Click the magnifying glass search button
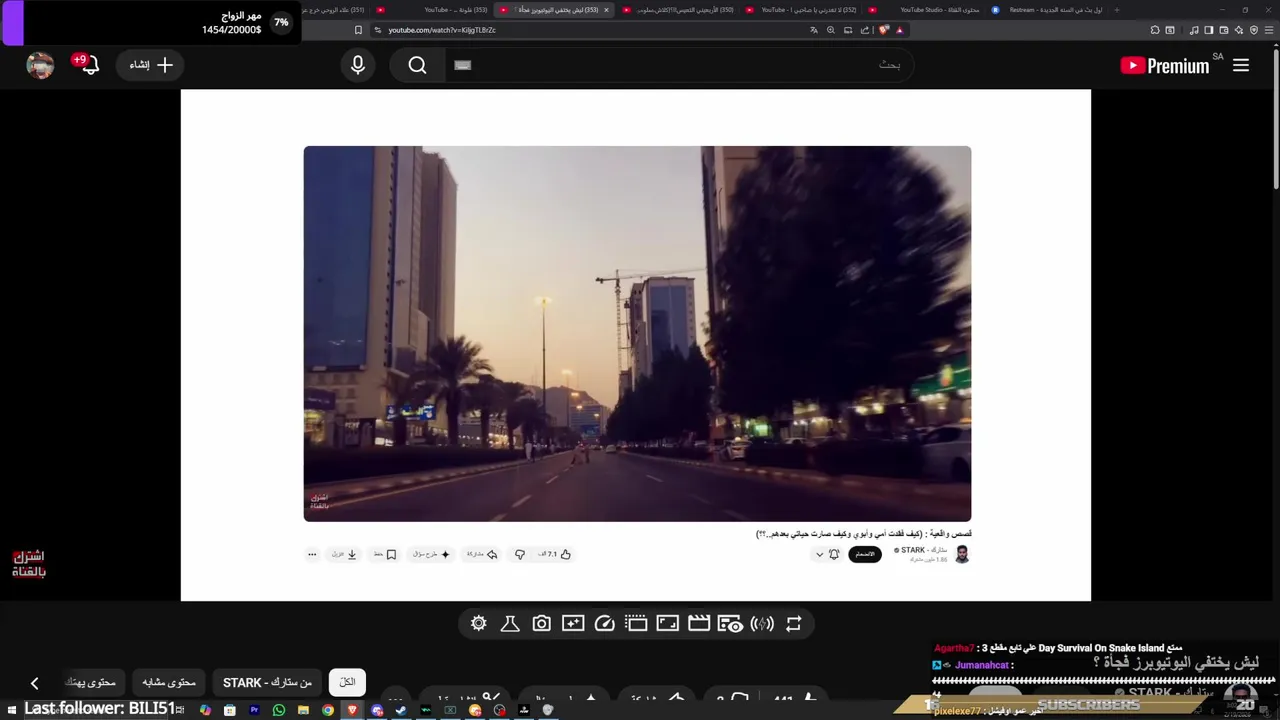Viewport: 1280px width, 720px height. click(418, 65)
